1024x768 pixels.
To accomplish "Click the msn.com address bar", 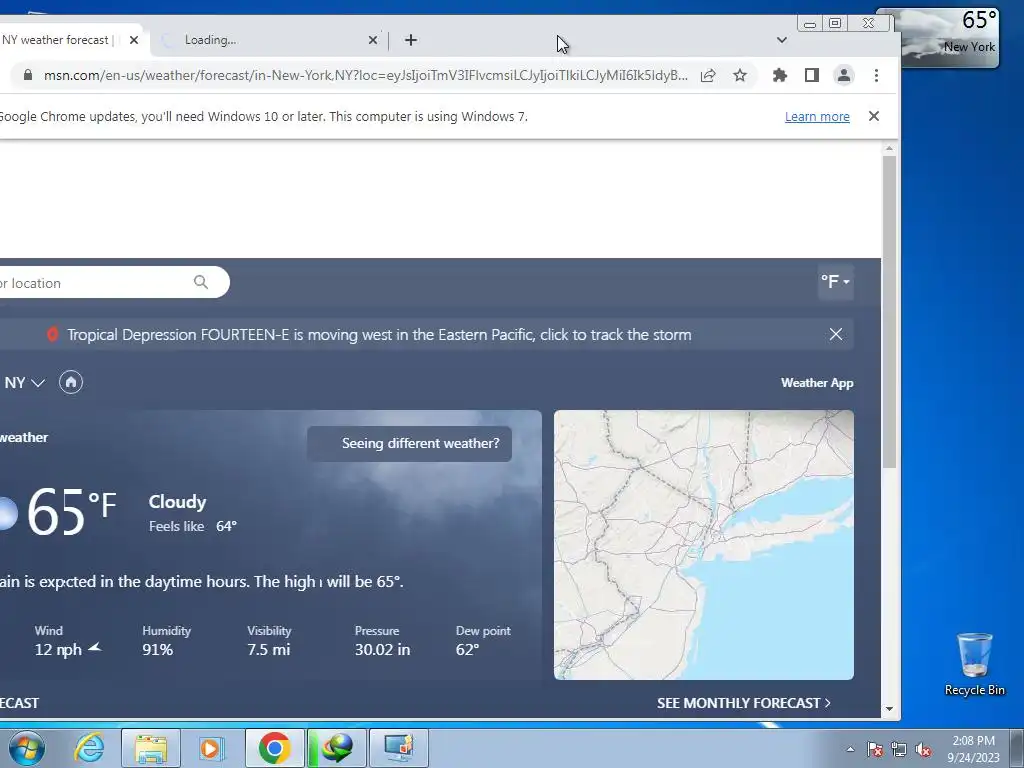I will coord(366,75).
